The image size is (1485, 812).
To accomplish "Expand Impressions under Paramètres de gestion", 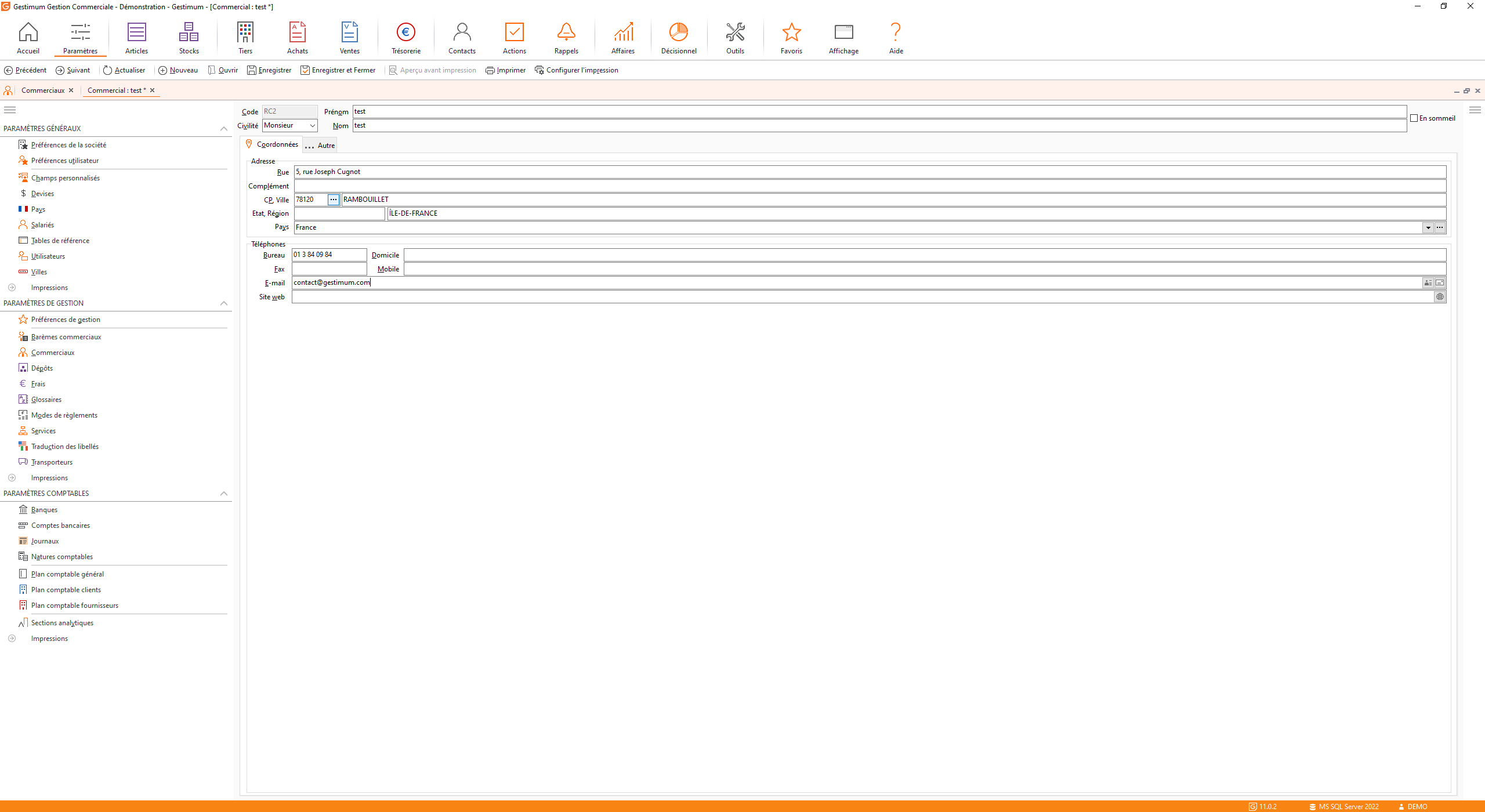I will coord(12,478).
